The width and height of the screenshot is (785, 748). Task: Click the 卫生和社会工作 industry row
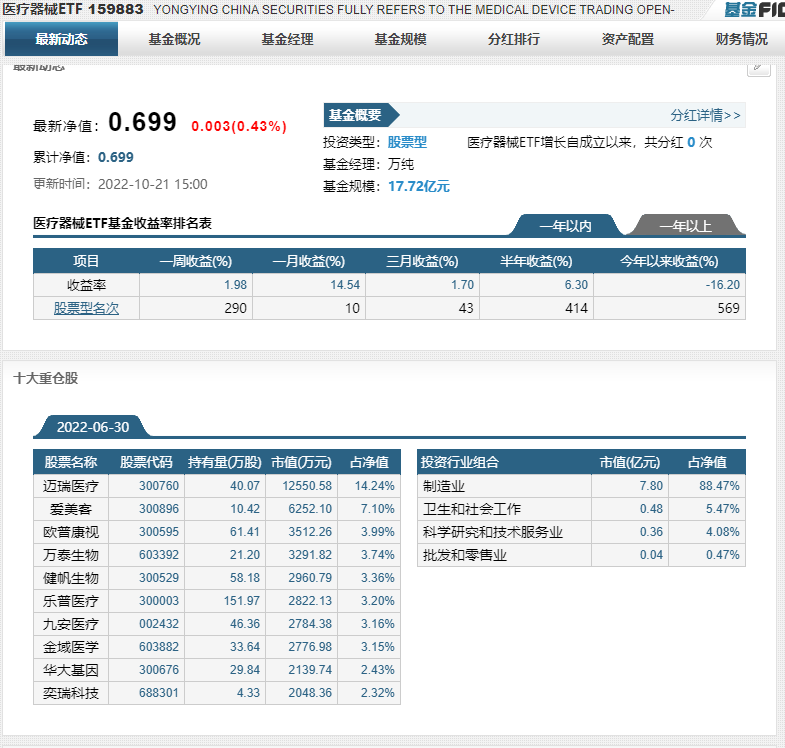581,509
